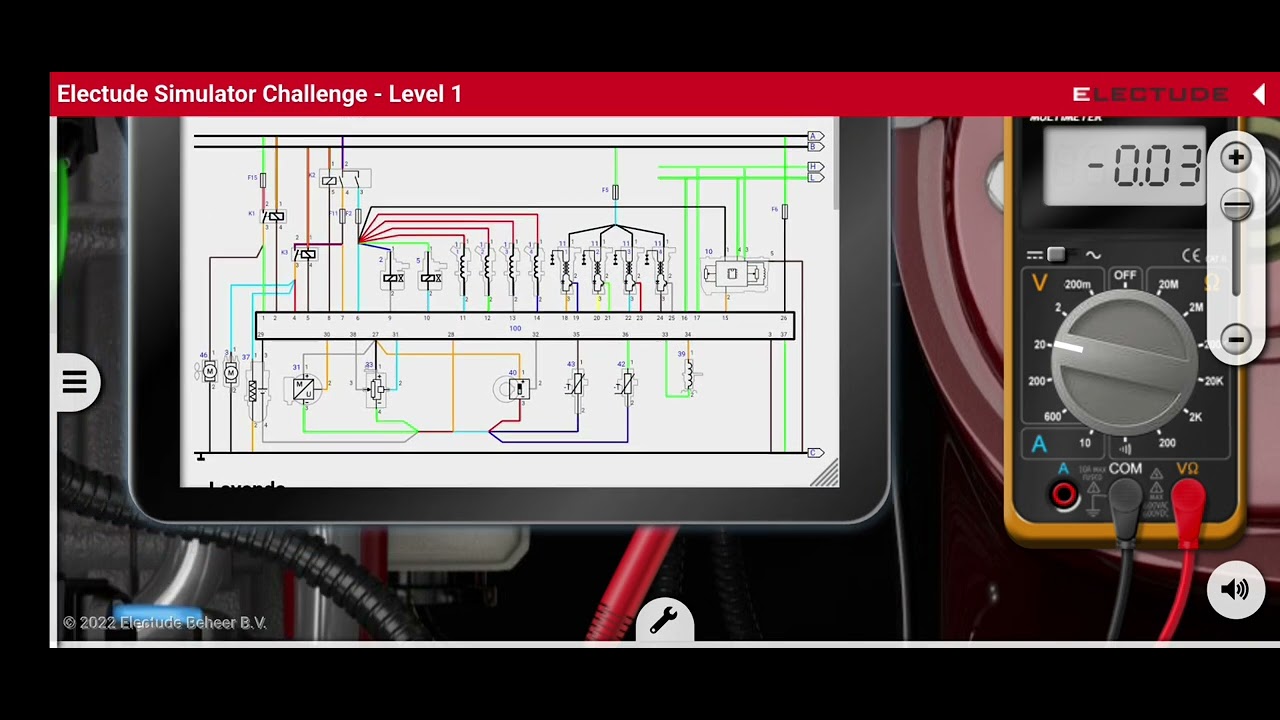Select component 10 in the diagram
The width and height of the screenshot is (1280, 720).
[735, 273]
